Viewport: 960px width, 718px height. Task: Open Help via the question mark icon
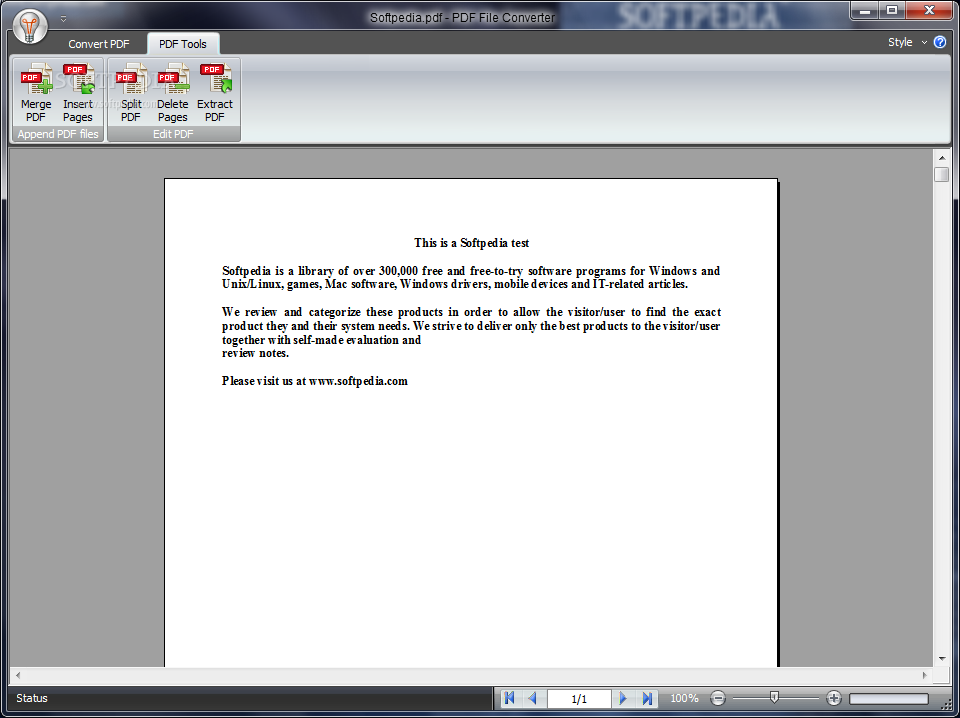940,42
